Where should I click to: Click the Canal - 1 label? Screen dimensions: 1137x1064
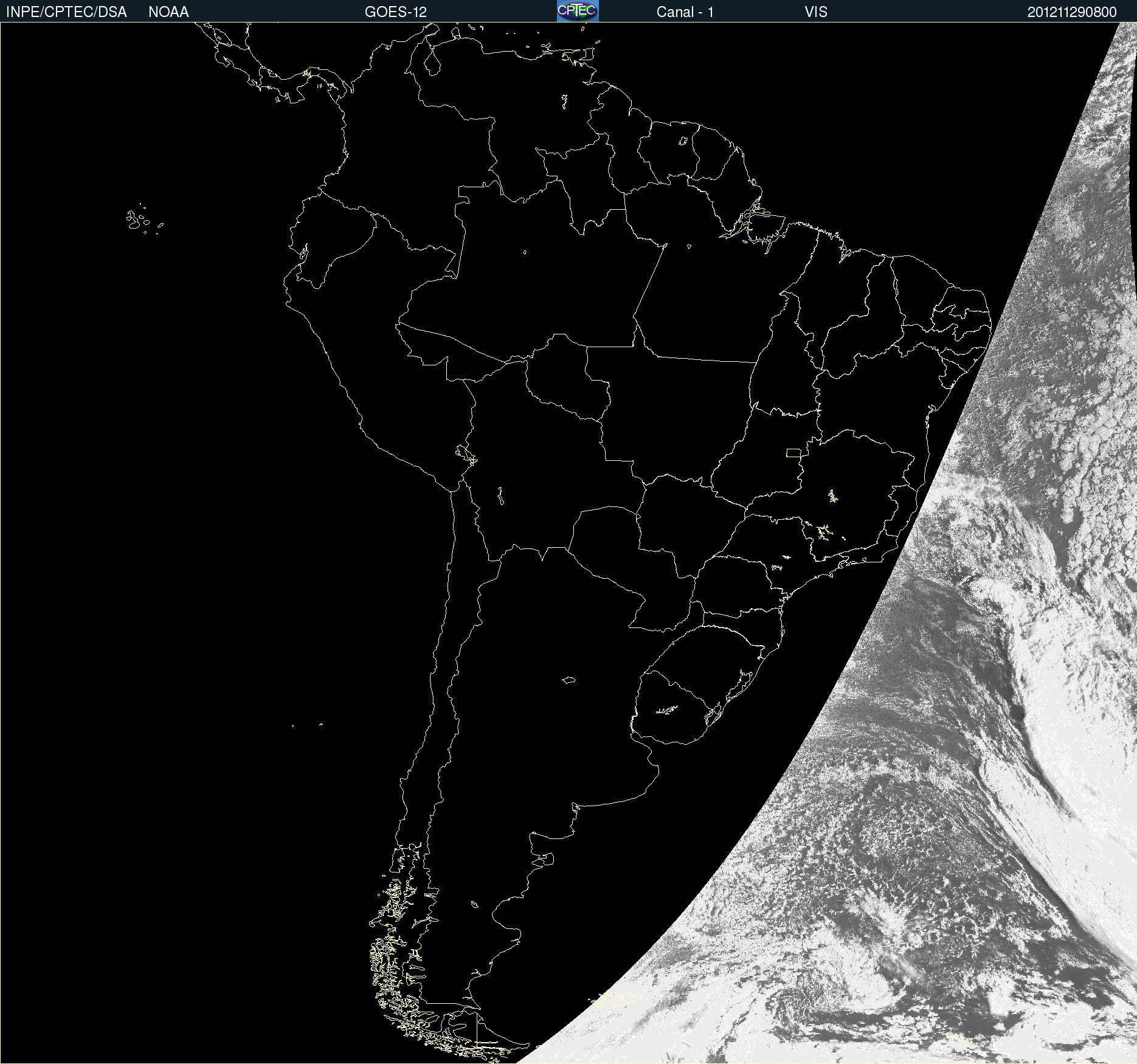(685, 12)
